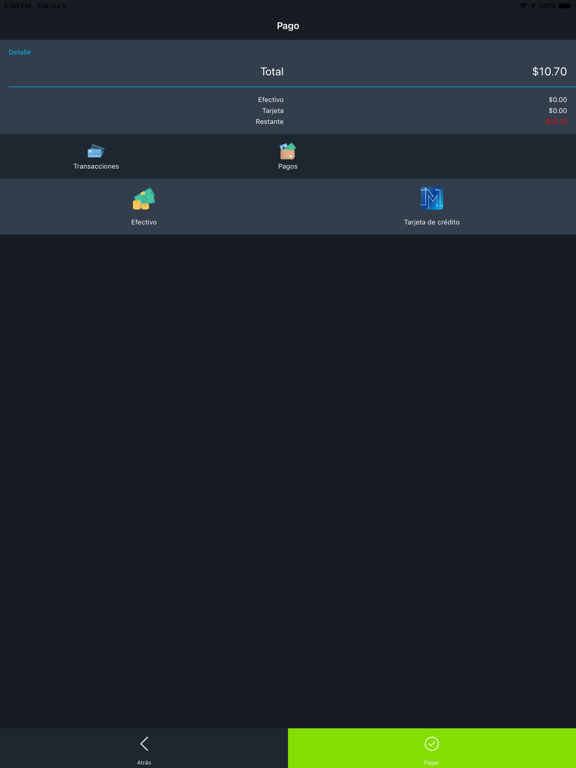Viewport: 576px width, 768px height.
Task: Choose the Tarjeta de crédito icon
Action: (432, 198)
